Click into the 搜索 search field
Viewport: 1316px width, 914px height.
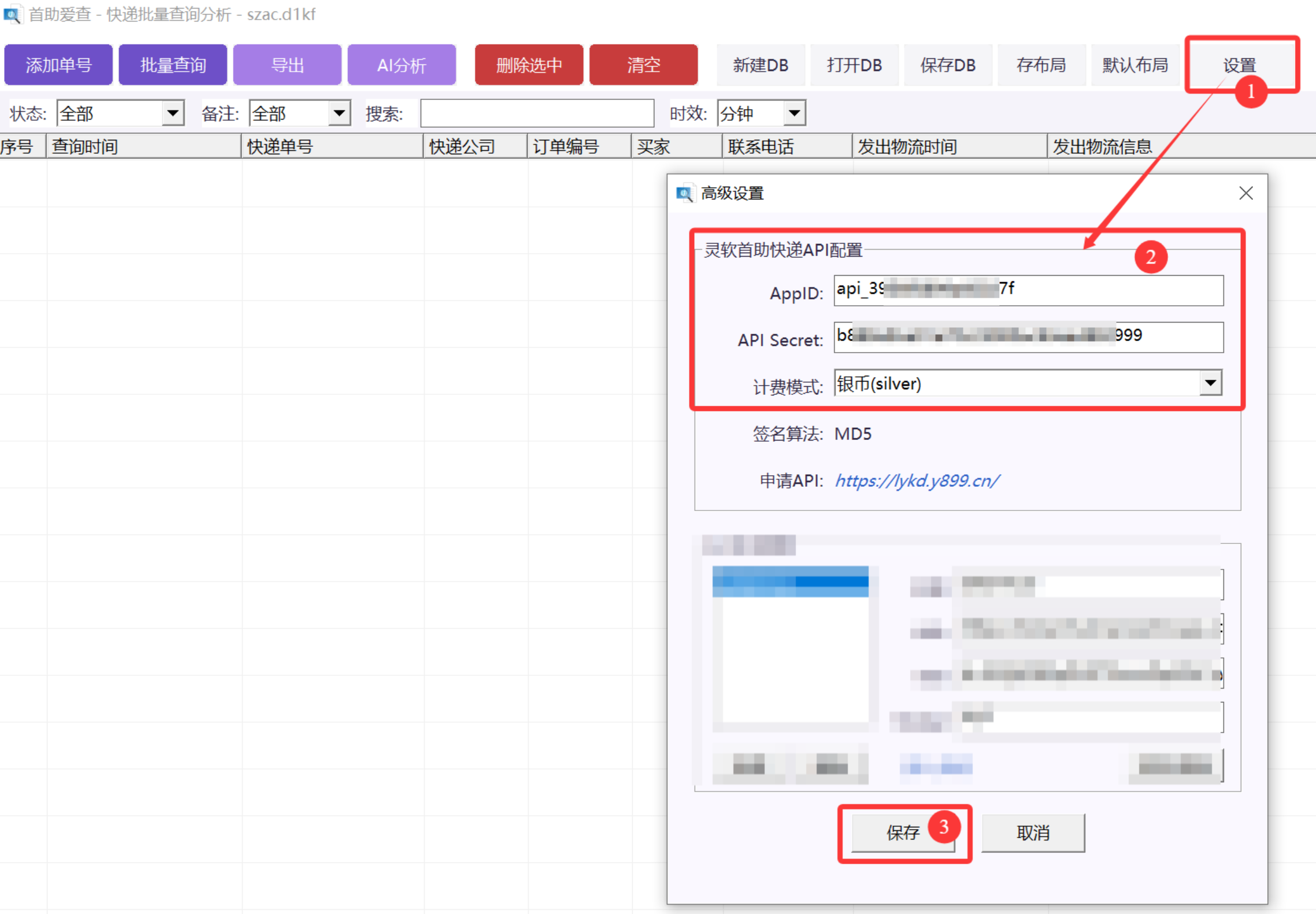[537, 113]
